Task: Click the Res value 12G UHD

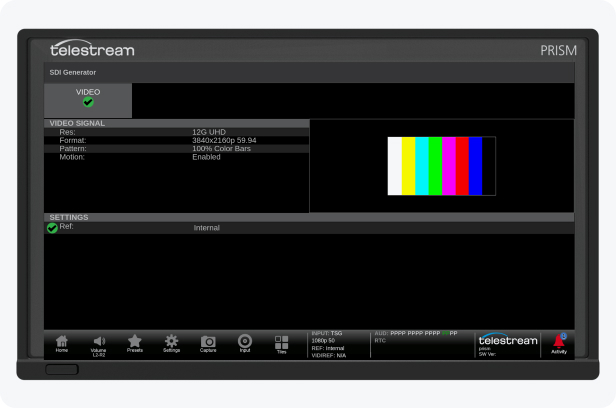Action: [209, 132]
